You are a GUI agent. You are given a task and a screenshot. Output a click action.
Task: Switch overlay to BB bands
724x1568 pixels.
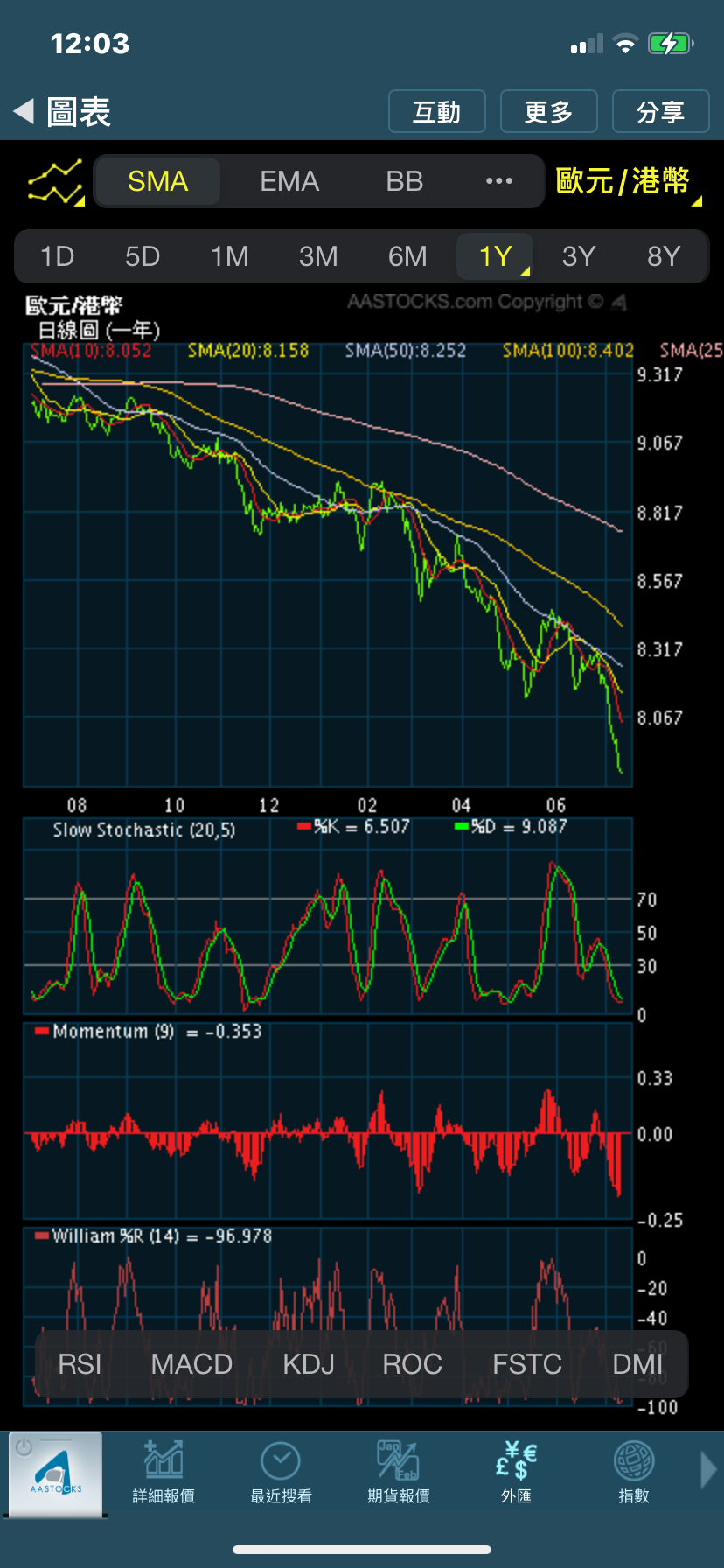coord(404,181)
